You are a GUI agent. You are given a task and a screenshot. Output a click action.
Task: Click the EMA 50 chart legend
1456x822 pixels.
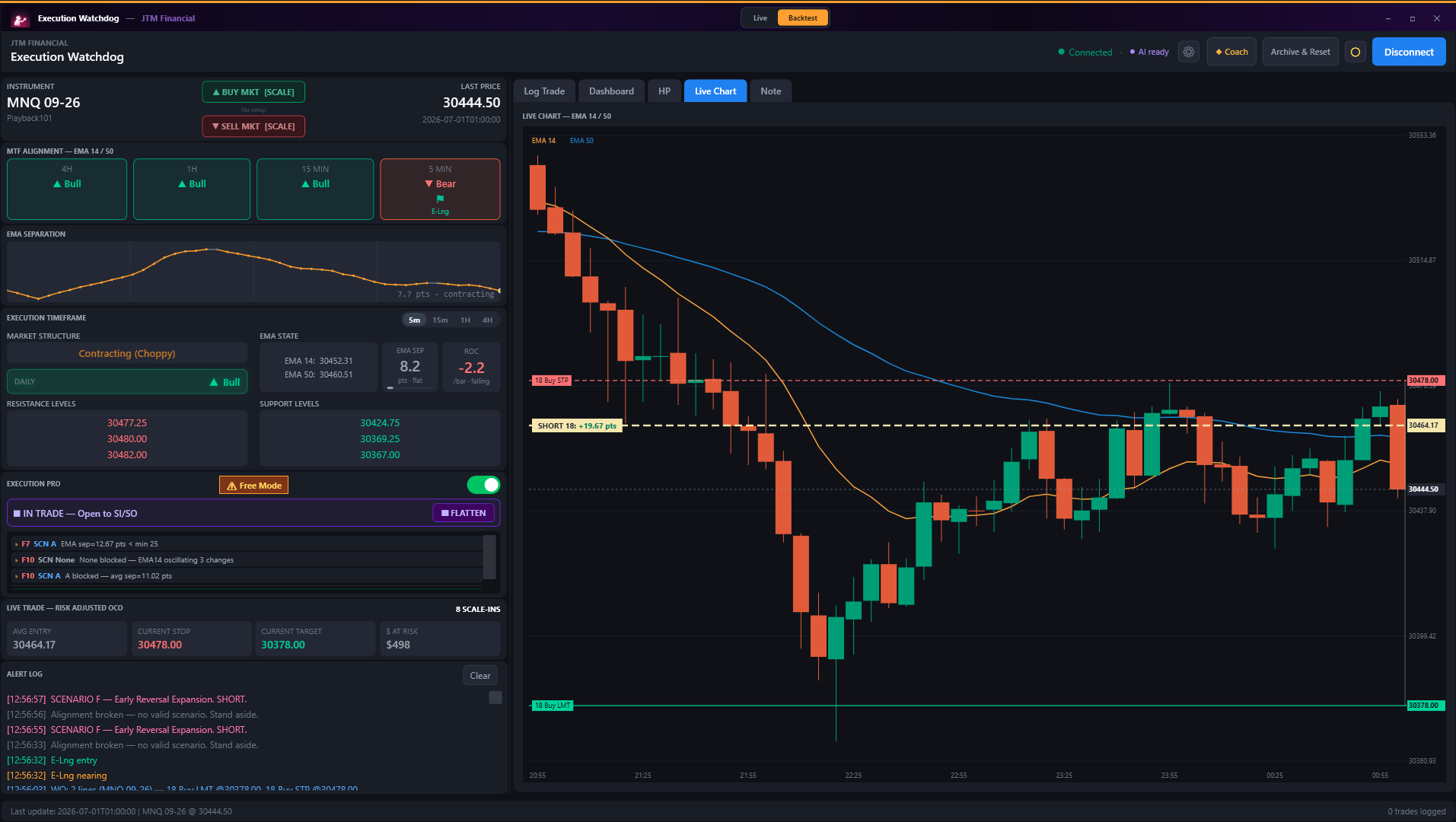[x=581, y=141]
